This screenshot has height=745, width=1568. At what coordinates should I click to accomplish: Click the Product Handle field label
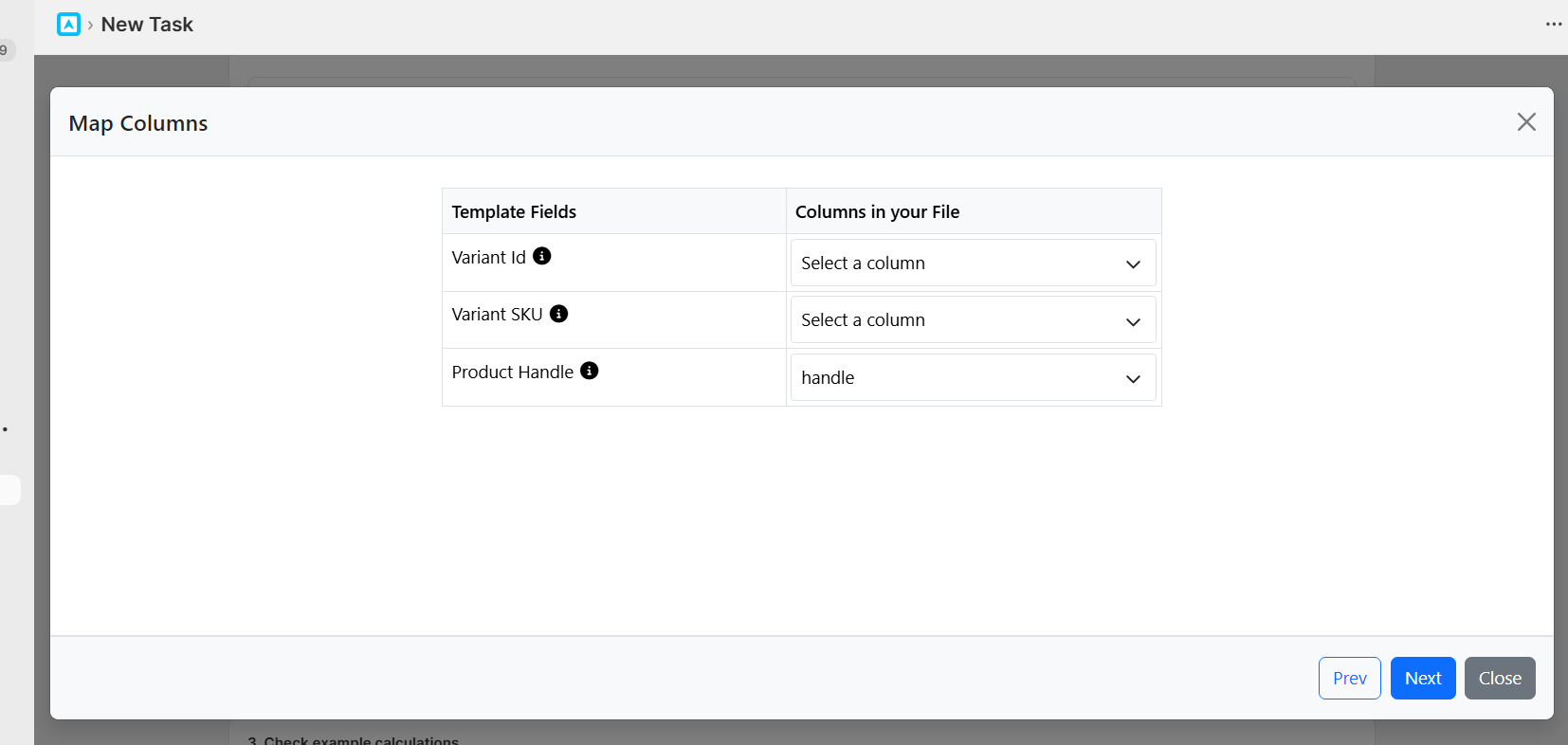click(x=512, y=372)
